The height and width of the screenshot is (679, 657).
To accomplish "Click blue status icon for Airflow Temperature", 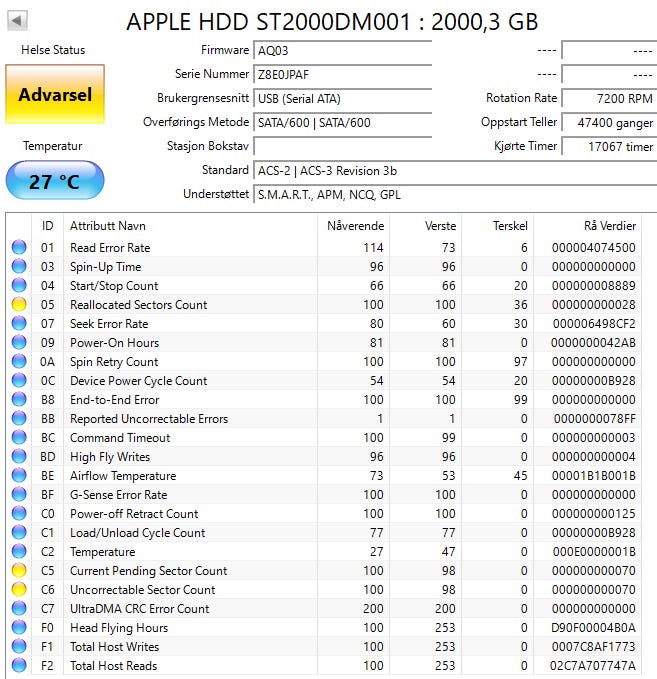I will point(19,476).
